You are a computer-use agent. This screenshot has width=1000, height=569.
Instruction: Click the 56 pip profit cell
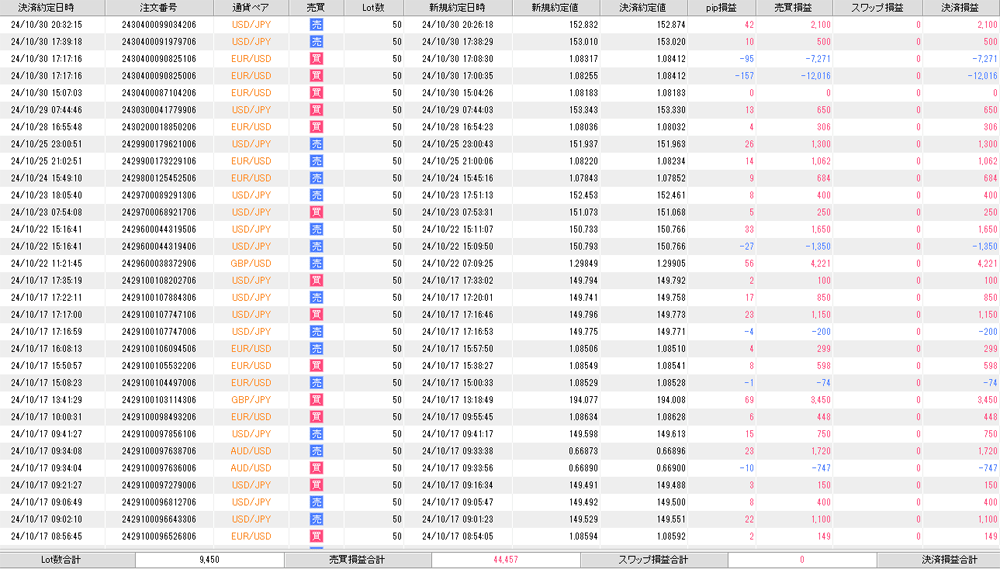749,263
